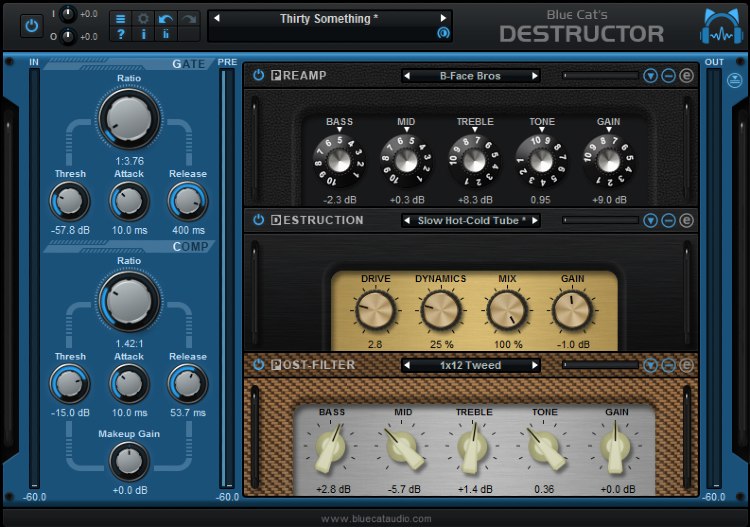Open the main menu list icon

click(x=120, y=19)
